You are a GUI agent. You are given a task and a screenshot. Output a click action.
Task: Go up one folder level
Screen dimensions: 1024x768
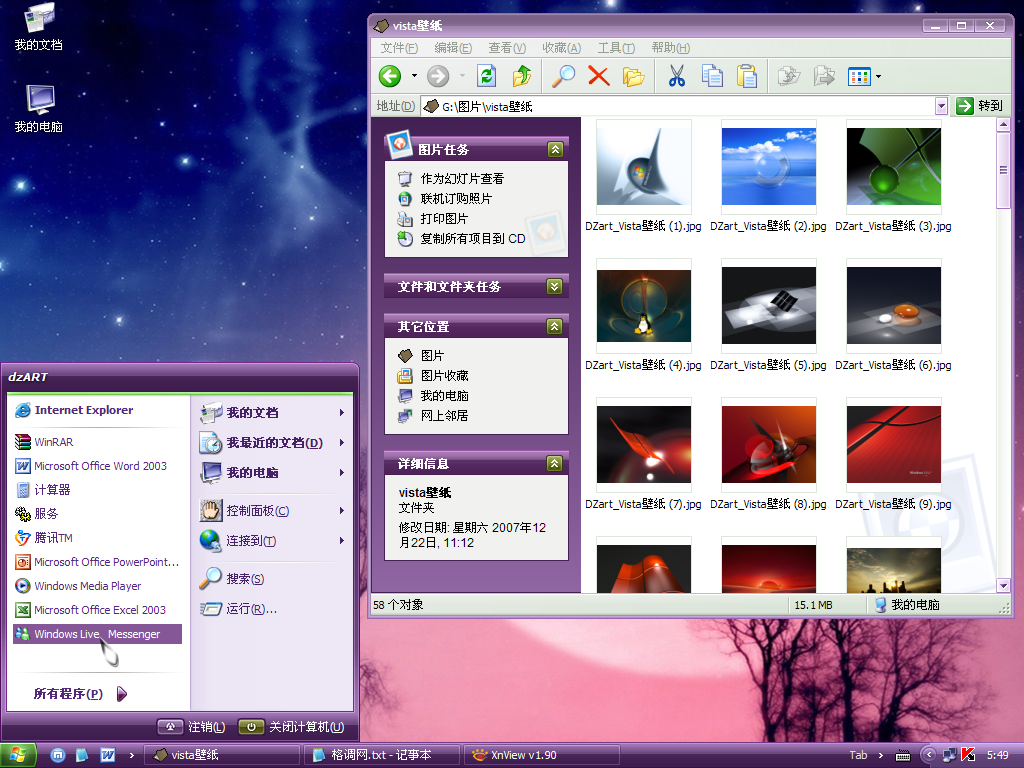click(522, 76)
